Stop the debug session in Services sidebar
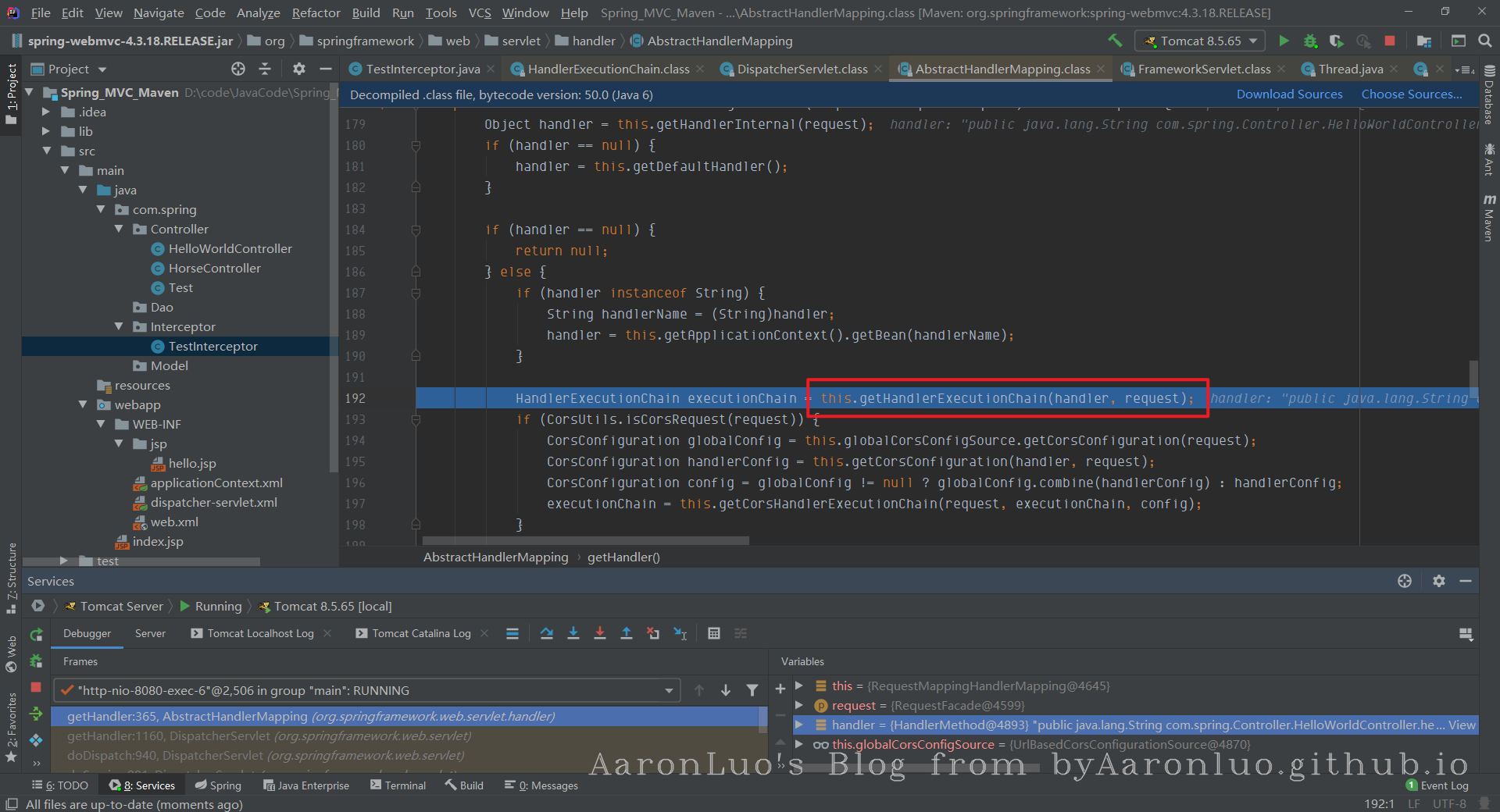 click(x=36, y=687)
